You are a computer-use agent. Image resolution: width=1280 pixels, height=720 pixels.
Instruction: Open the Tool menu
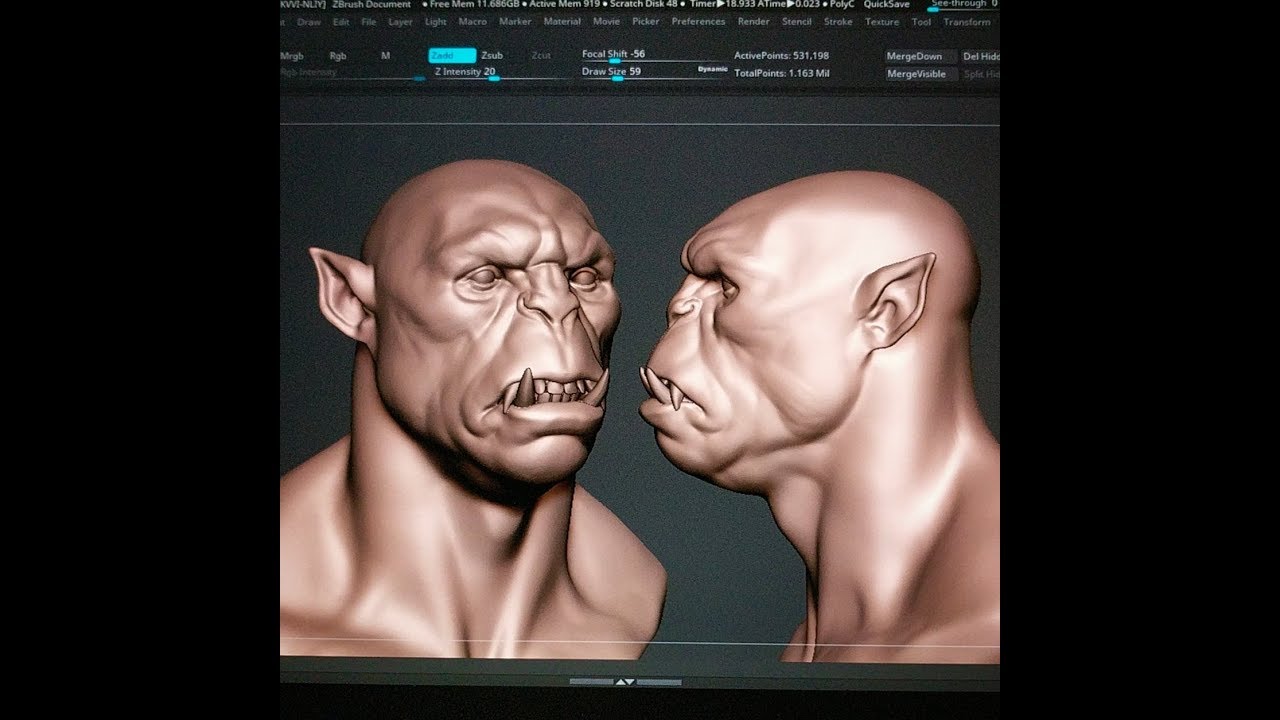pyautogui.click(x=921, y=22)
